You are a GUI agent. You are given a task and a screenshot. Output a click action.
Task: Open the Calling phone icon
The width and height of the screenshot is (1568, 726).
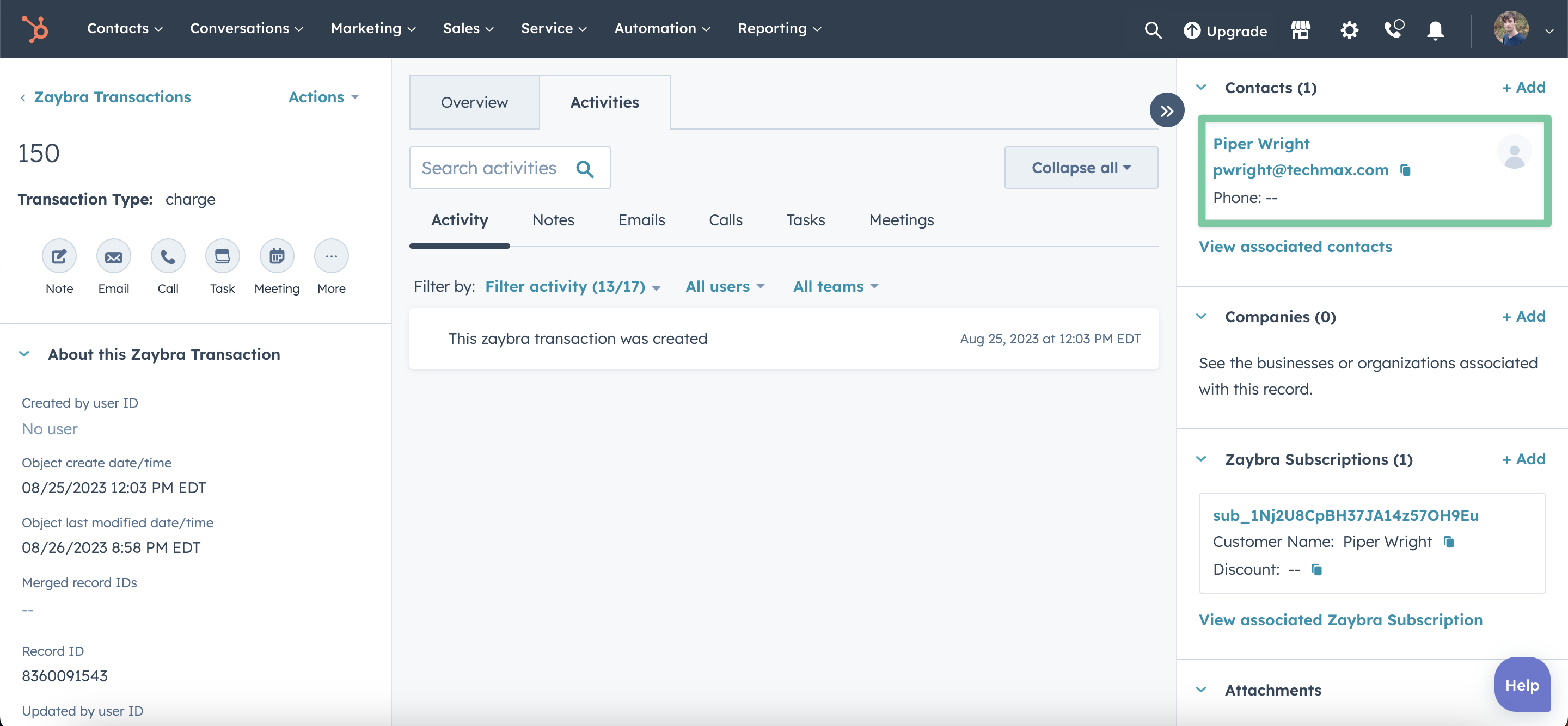(x=1394, y=29)
